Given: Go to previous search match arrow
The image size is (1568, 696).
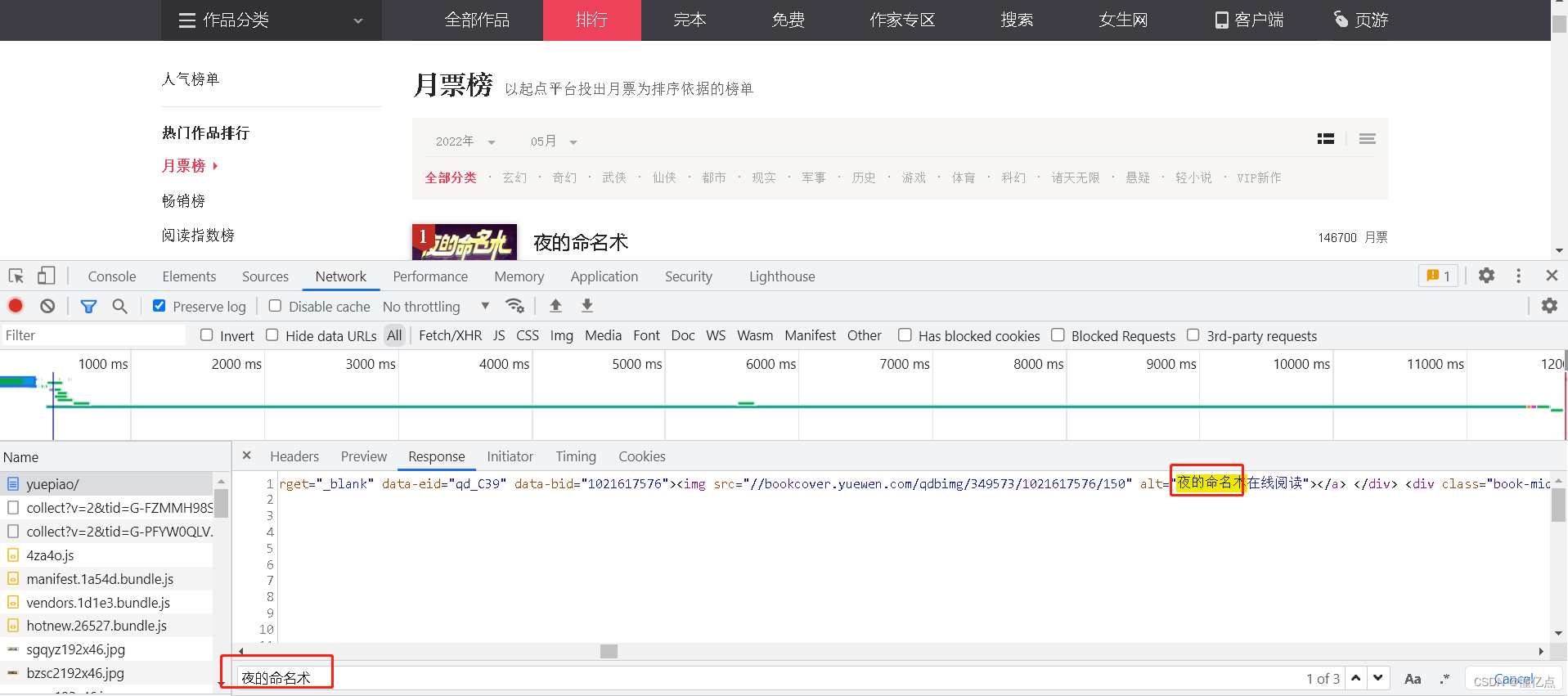Looking at the screenshot, I should [x=1356, y=678].
